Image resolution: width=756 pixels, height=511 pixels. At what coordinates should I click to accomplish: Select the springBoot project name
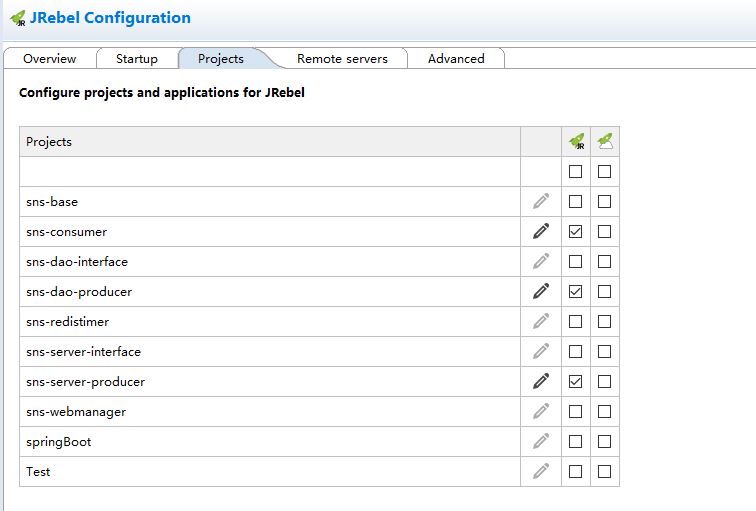pos(59,442)
